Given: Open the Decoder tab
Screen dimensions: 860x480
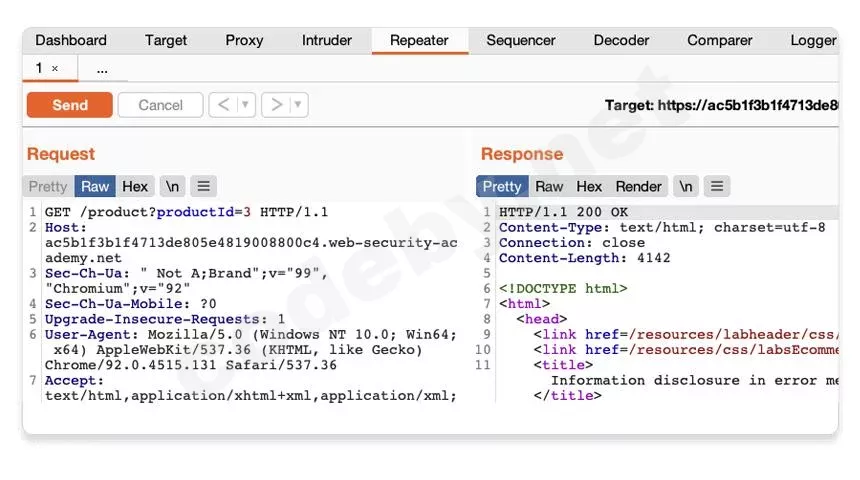Looking at the screenshot, I should click(x=621, y=40).
